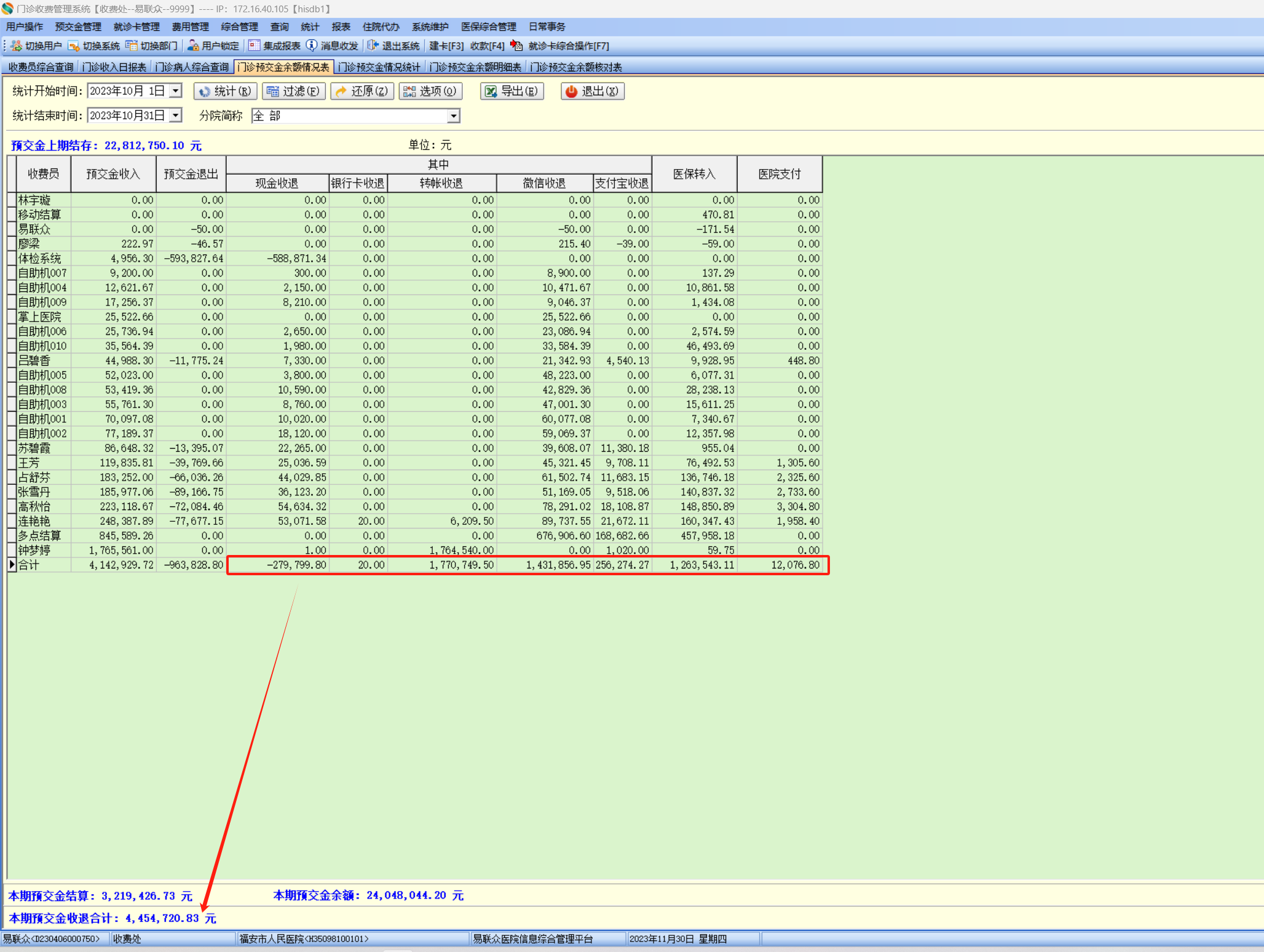The height and width of the screenshot is (952, 1264).
Task: Expand 统计结束时间 date dropdown arrow
Action: pyautogui.click(x=176, y=116)
